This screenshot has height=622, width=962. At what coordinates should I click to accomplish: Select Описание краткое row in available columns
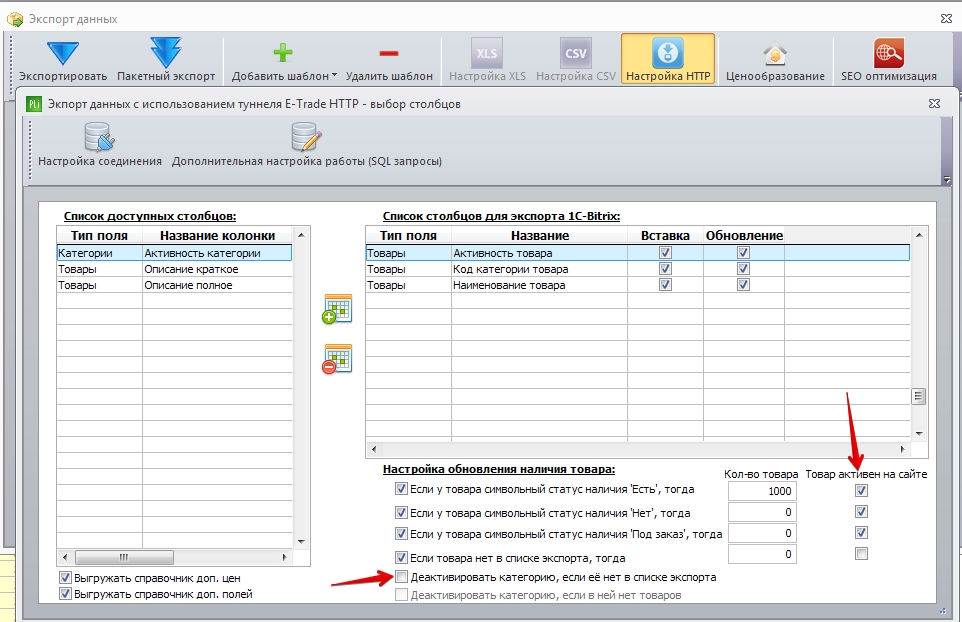[174, 269]
